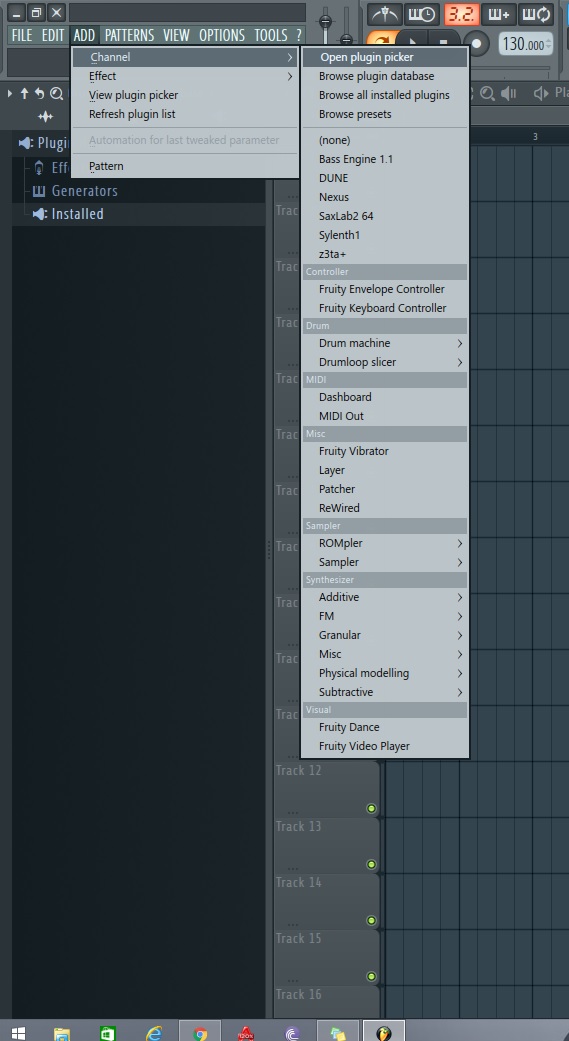Open the TOOLS menu
This screenshot has height=1041, width=569.
(x=271, y=35)
